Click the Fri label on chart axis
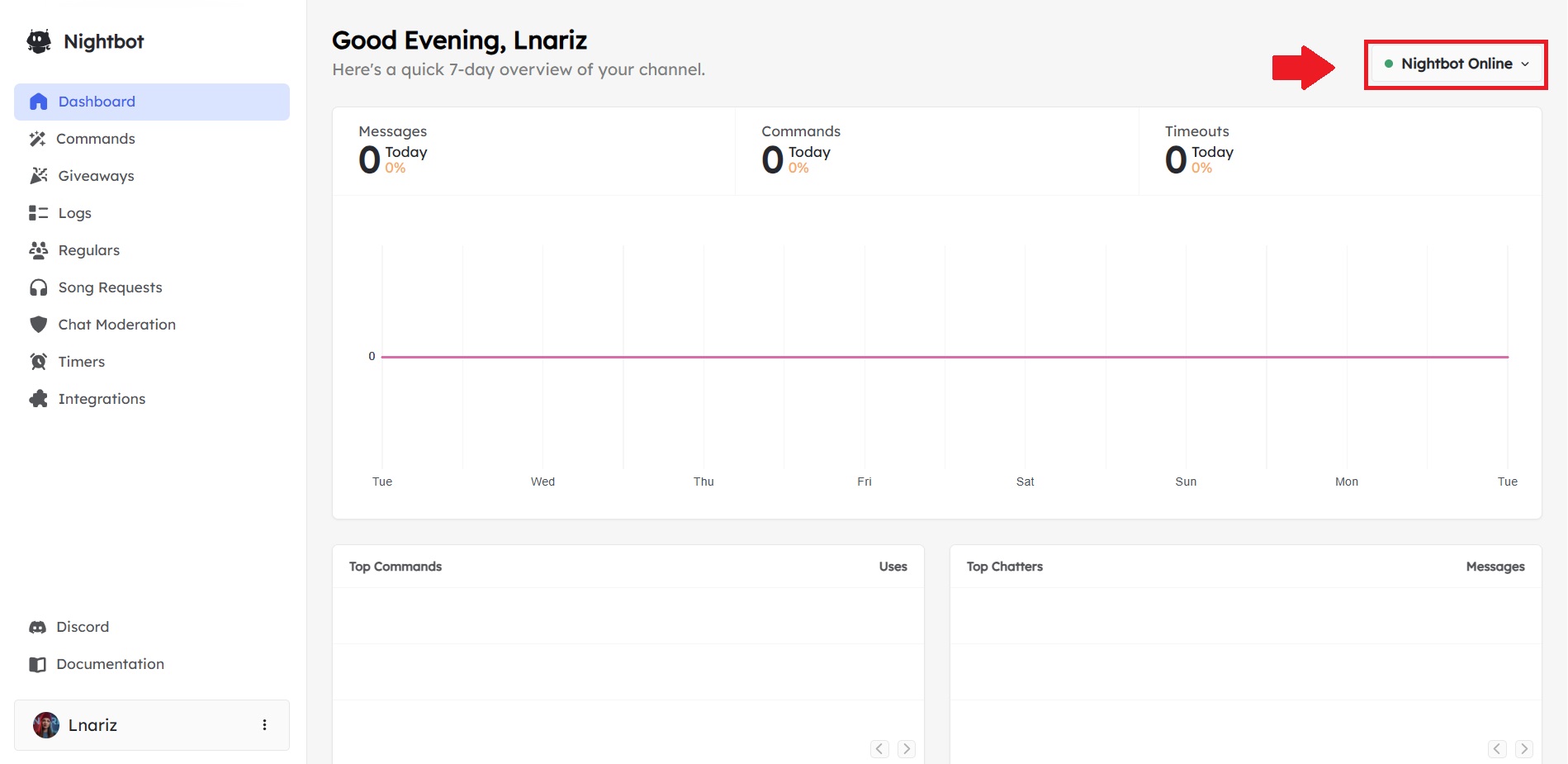Viewport: 1568px width, 764px height. (x=865, y=482)
